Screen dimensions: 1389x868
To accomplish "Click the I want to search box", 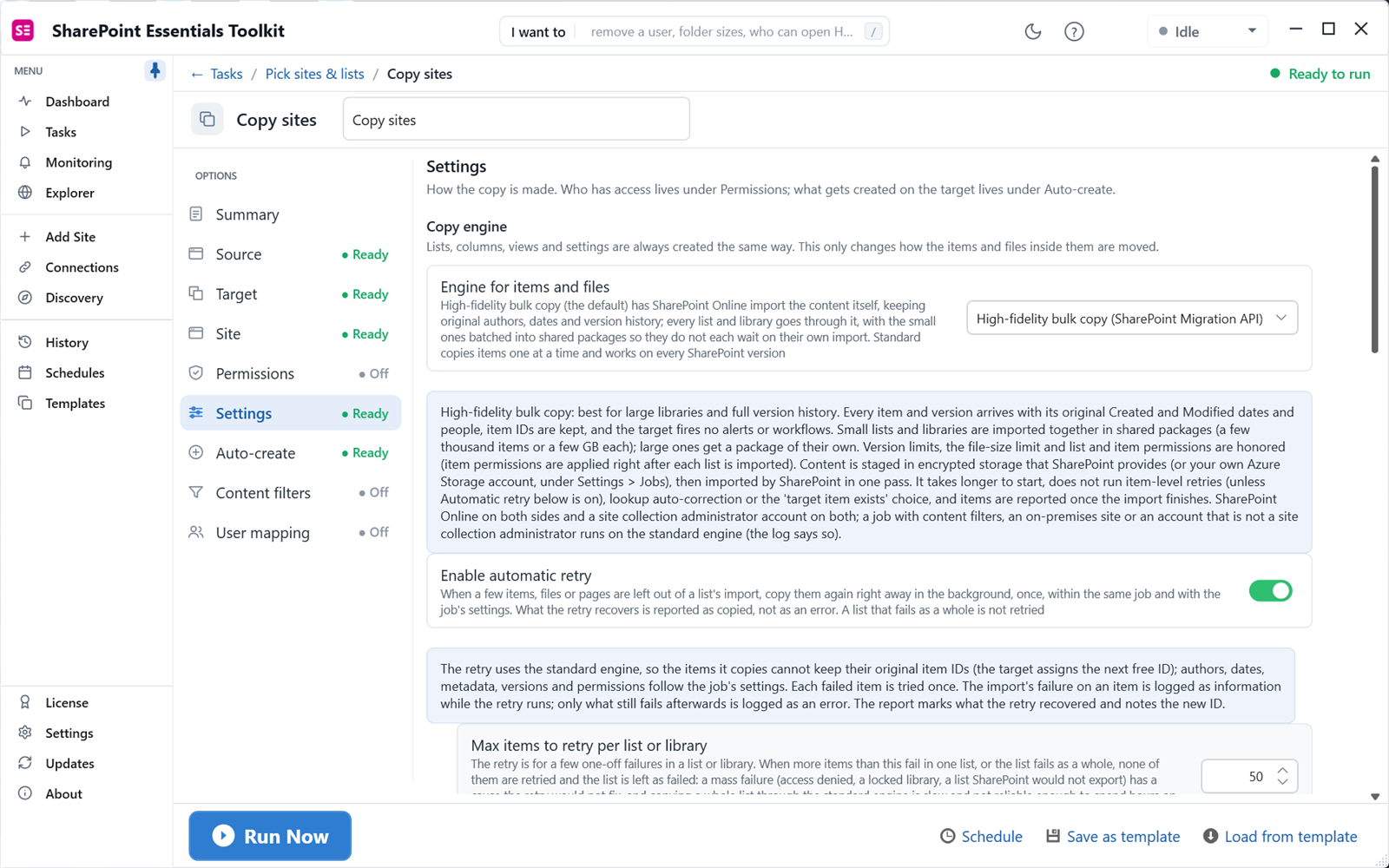I will click(x=694, y=31).
